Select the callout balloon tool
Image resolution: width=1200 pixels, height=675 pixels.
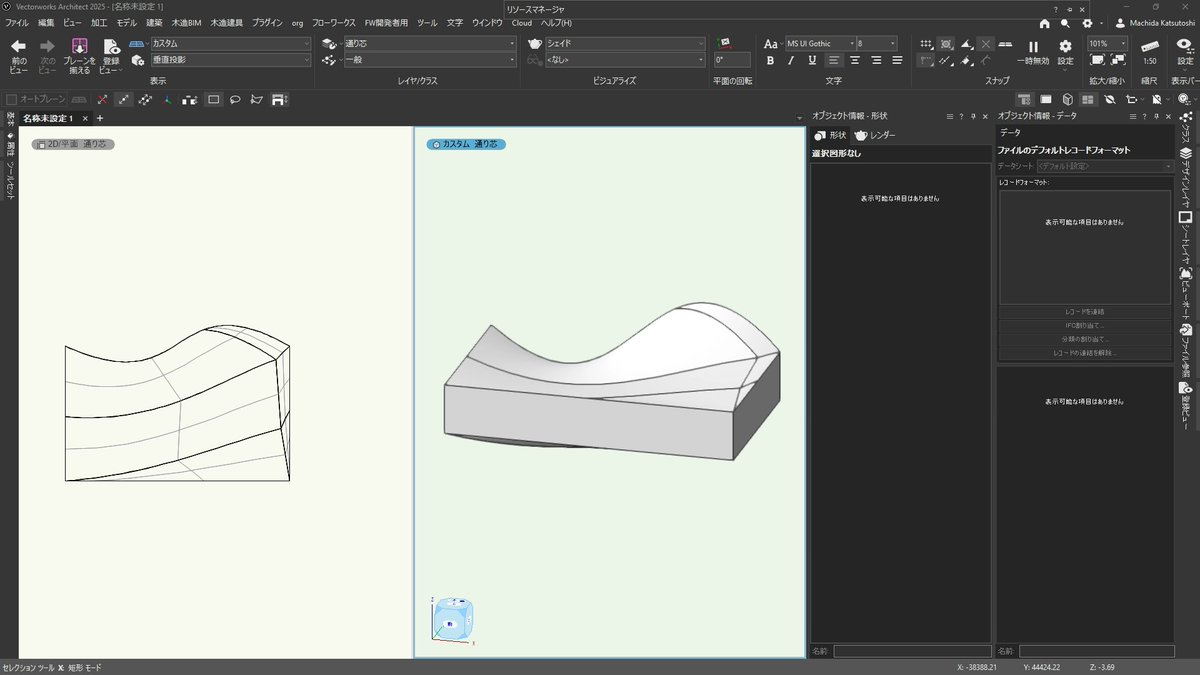click(x=236, y=99)
